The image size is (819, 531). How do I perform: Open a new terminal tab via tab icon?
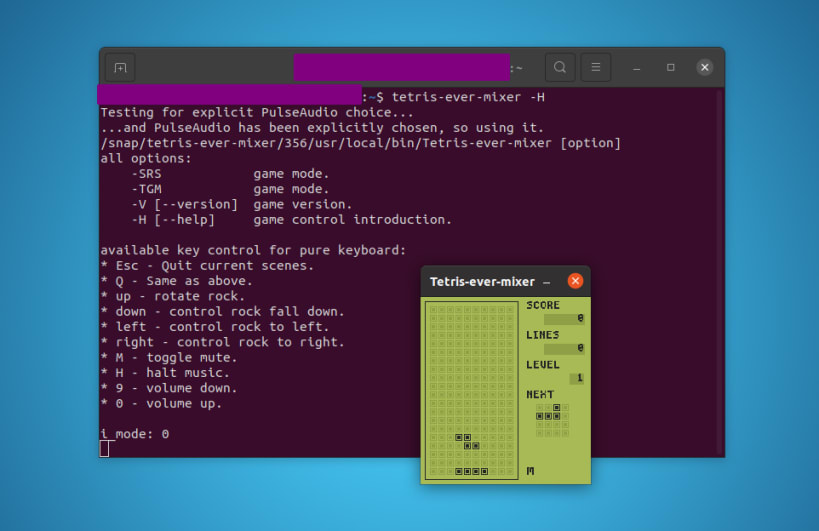coord(120,68)
